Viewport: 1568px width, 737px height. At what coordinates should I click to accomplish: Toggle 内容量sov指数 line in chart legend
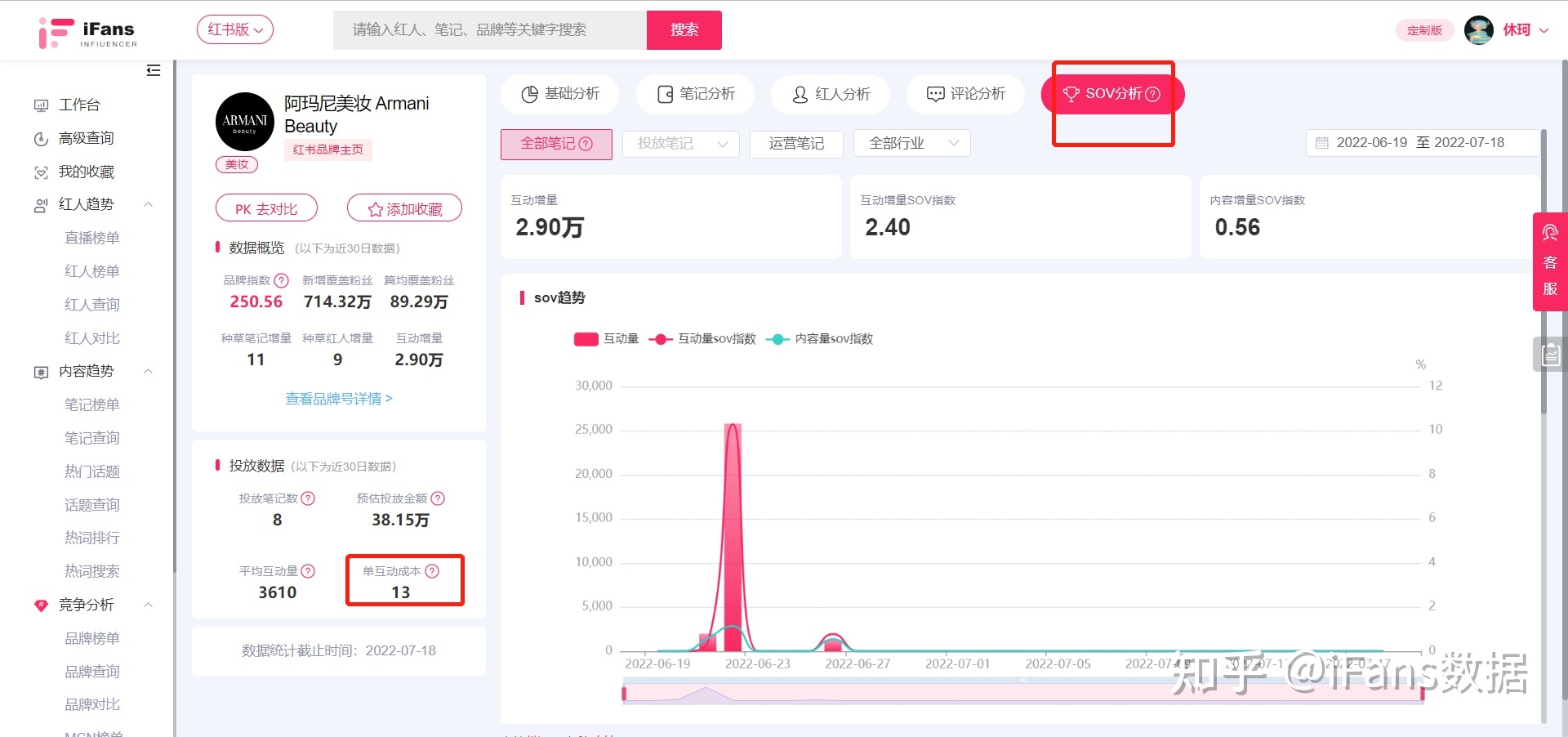coord(820,339)
